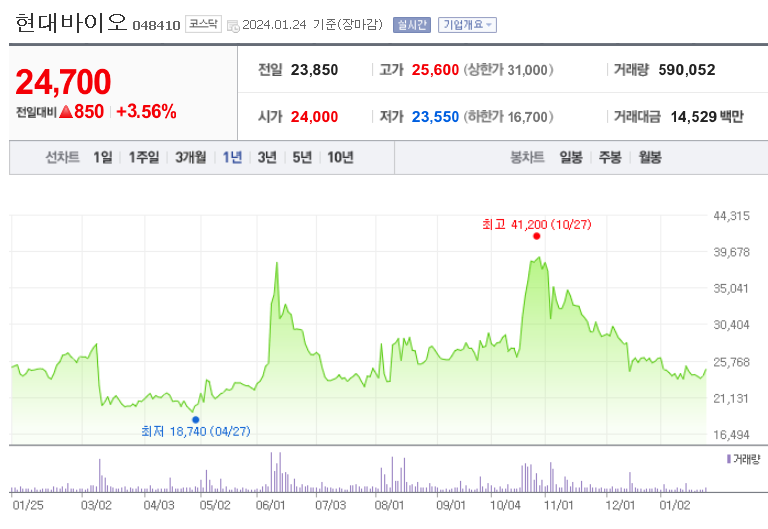Click the stock code 048410

coord(156,25)
